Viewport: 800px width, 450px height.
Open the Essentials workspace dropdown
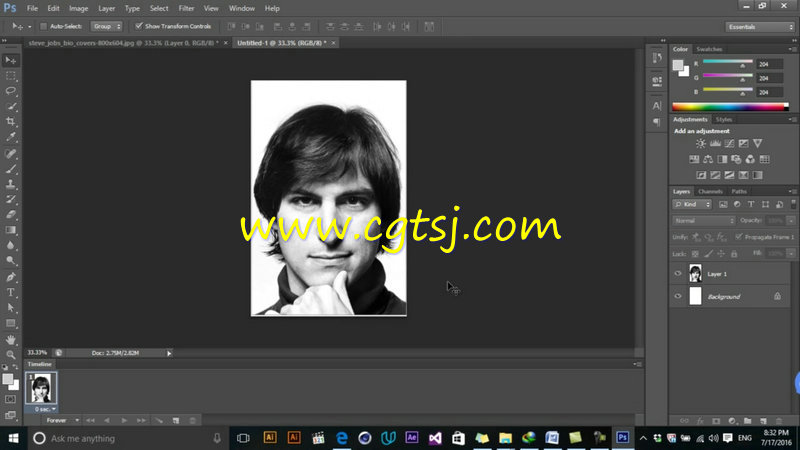760,27
